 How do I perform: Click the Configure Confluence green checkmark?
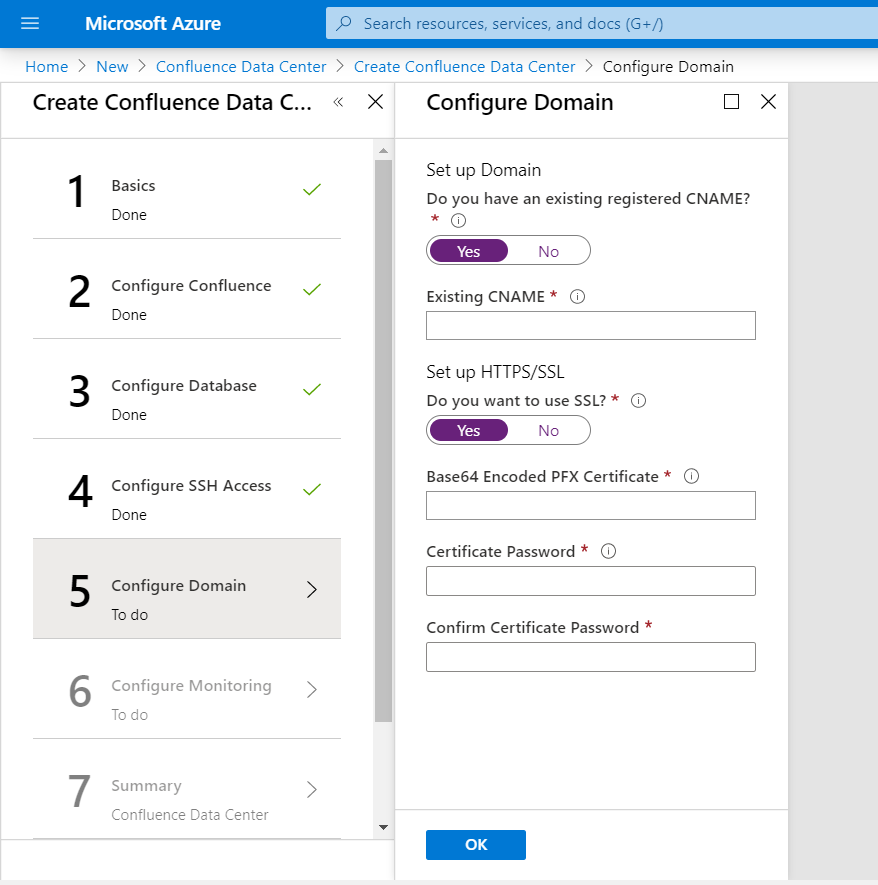point(311,290)
